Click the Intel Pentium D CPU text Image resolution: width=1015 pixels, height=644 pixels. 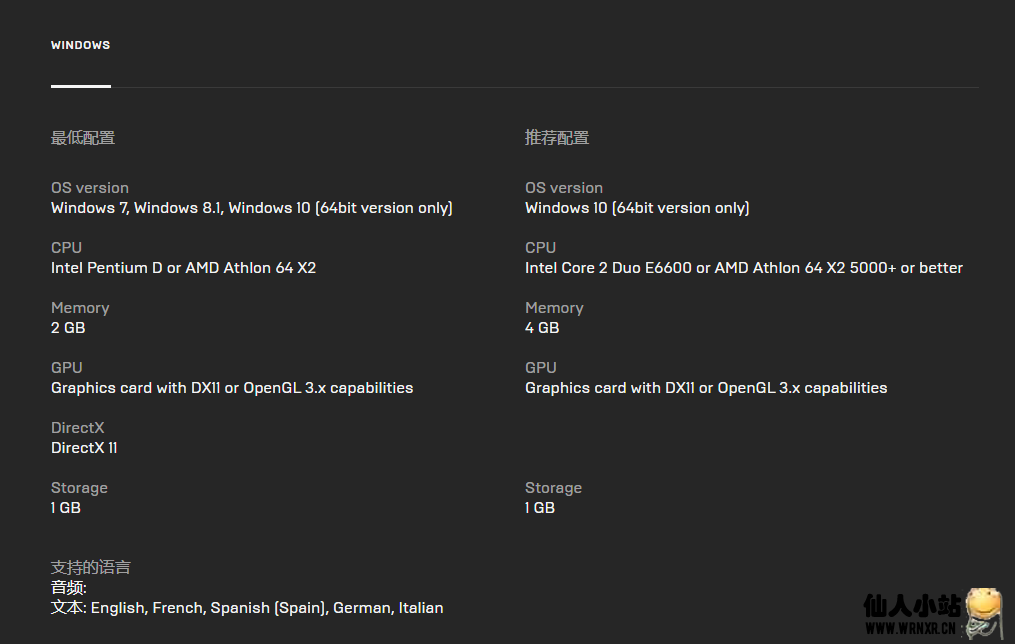(x=183, y=268)
